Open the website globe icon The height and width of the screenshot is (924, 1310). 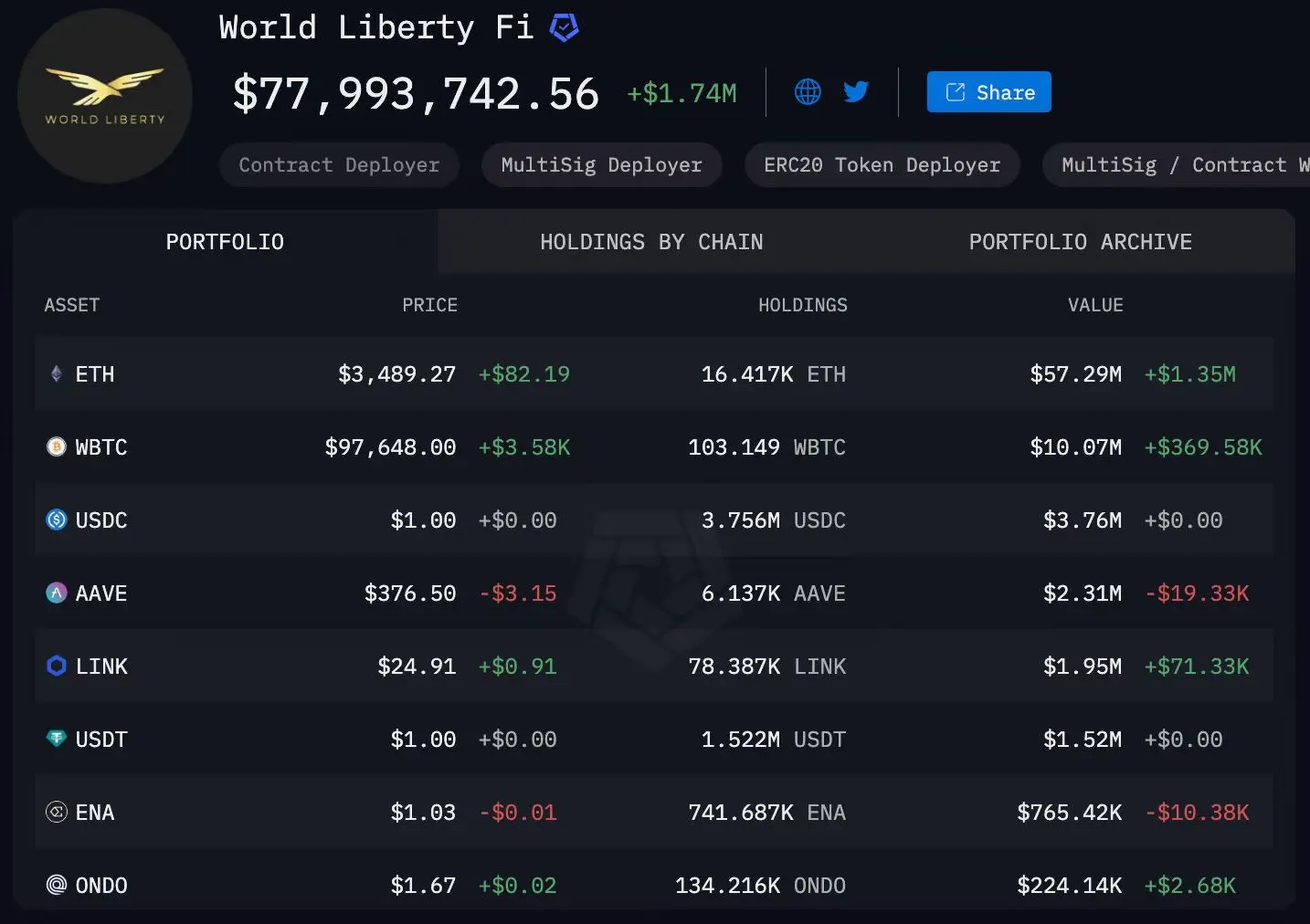pyautogui.click(x=808, y=91)
